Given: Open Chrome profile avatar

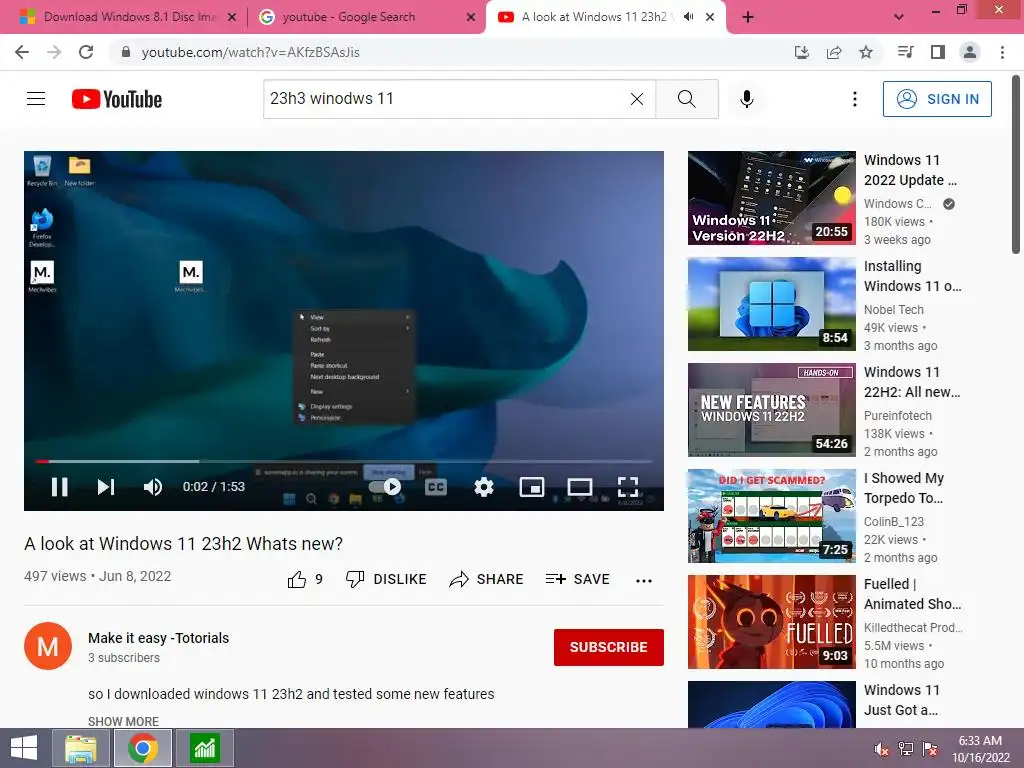Looking at the screenshot, I should pyautogui.click(x=970, y=52).
